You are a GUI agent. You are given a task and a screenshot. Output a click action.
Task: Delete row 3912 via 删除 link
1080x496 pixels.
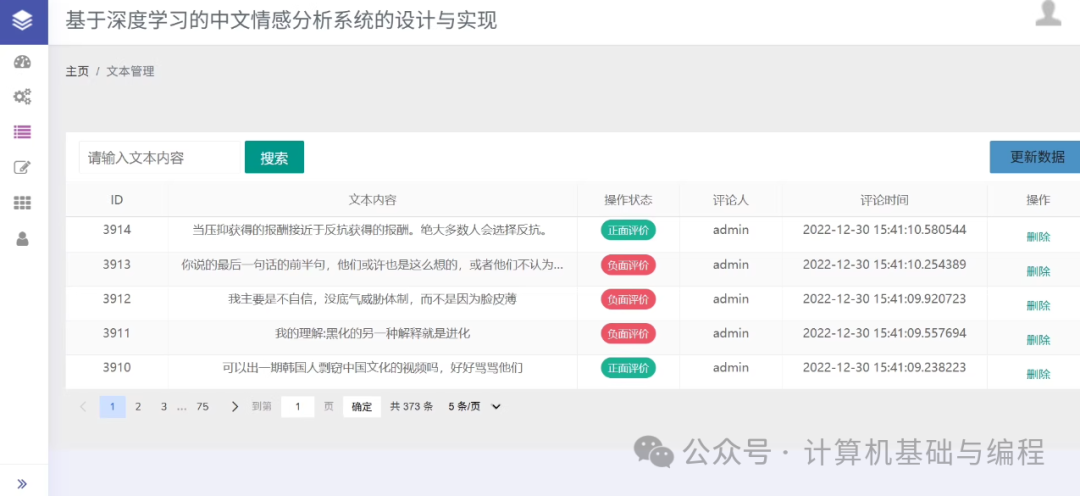(x=1038, y=306)
